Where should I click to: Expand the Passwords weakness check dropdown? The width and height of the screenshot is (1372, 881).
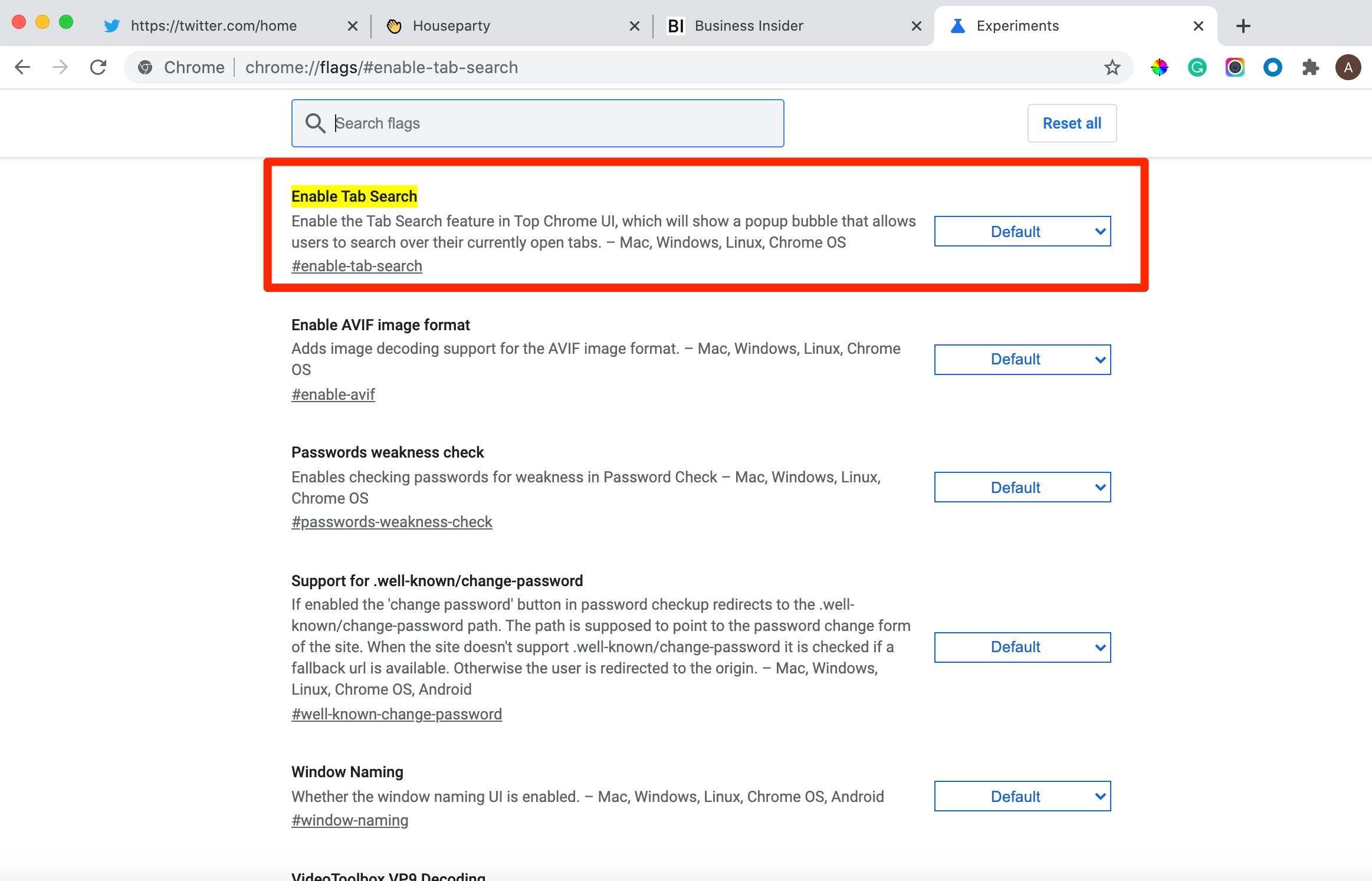tap(1021, 487)
